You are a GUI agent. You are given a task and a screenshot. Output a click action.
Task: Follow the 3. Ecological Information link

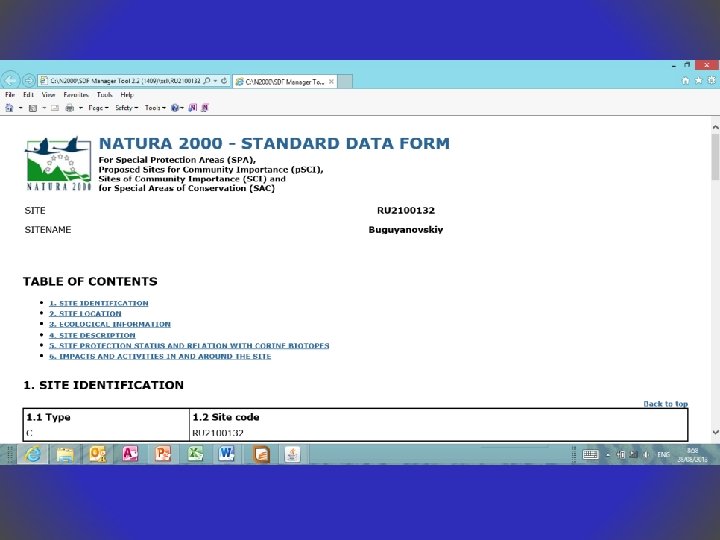(x=110, y=324)
